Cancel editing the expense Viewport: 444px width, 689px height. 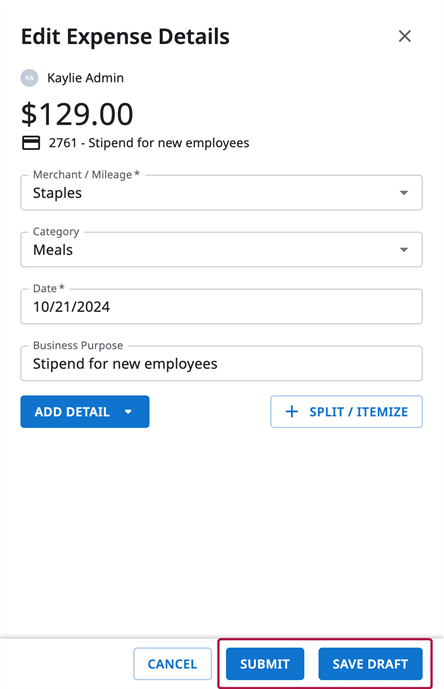click(172, 664)
